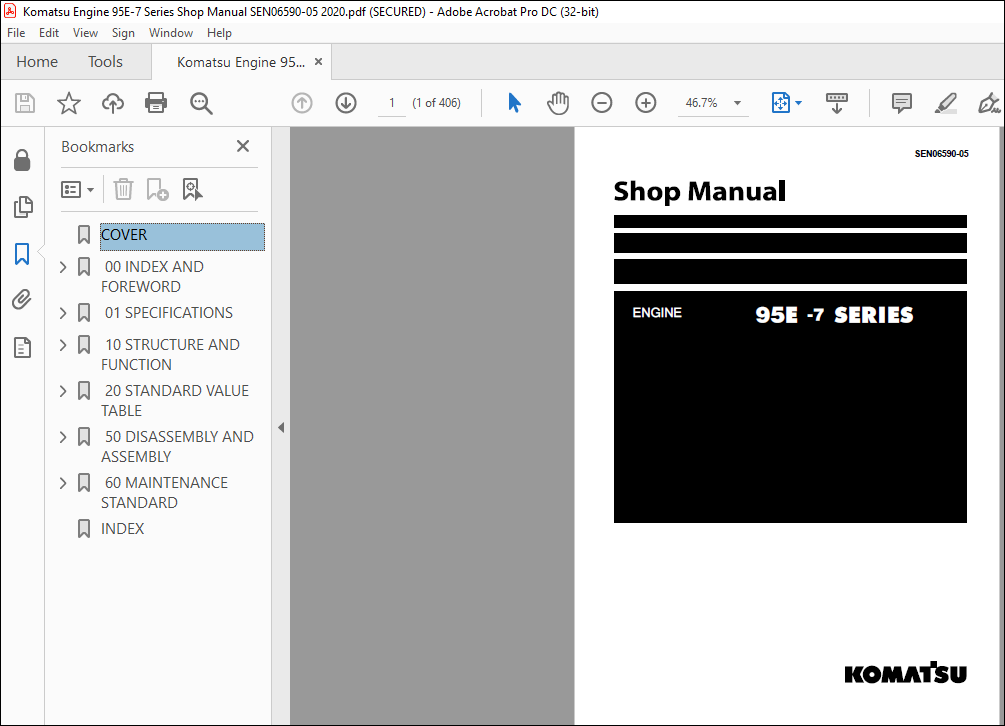Expand 50 DISASSEMBLY AND ASSEMBLY bookmark
The width and height of the screenshot is (1005, 726).
pyautogui.click(x=63, y=438)
